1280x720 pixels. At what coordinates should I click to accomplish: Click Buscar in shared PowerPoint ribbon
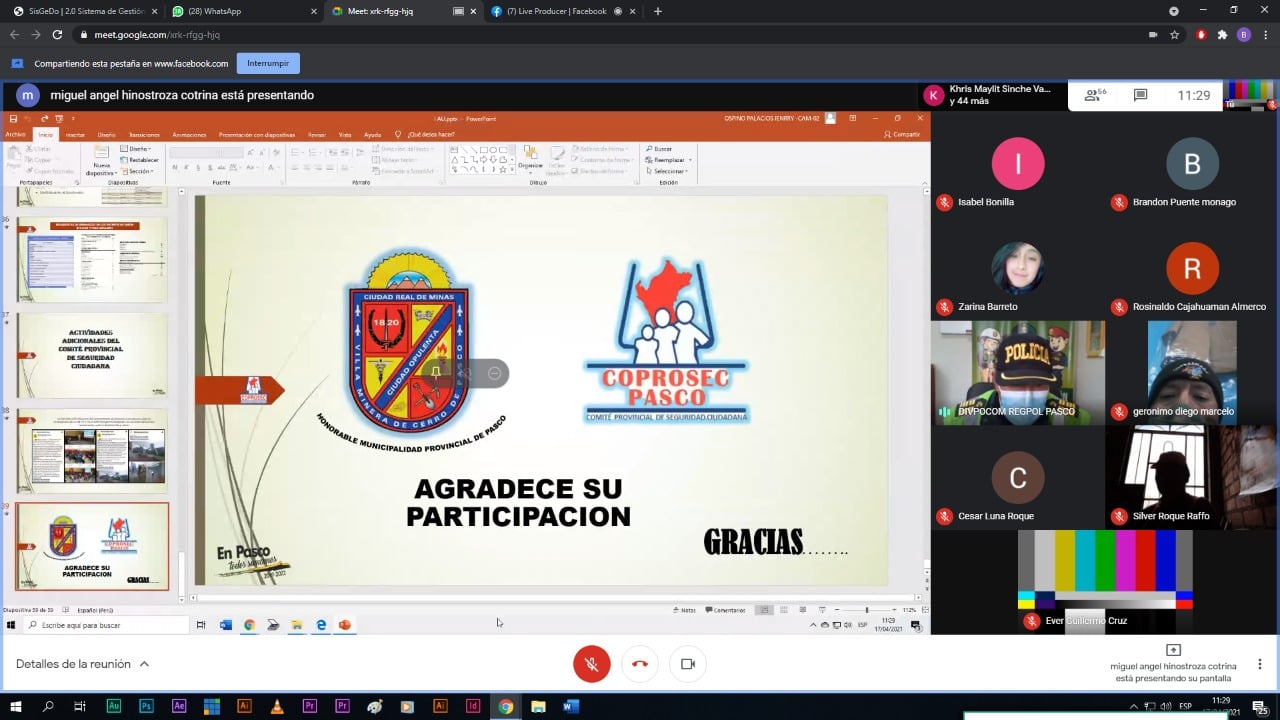[x=660, y=149]
